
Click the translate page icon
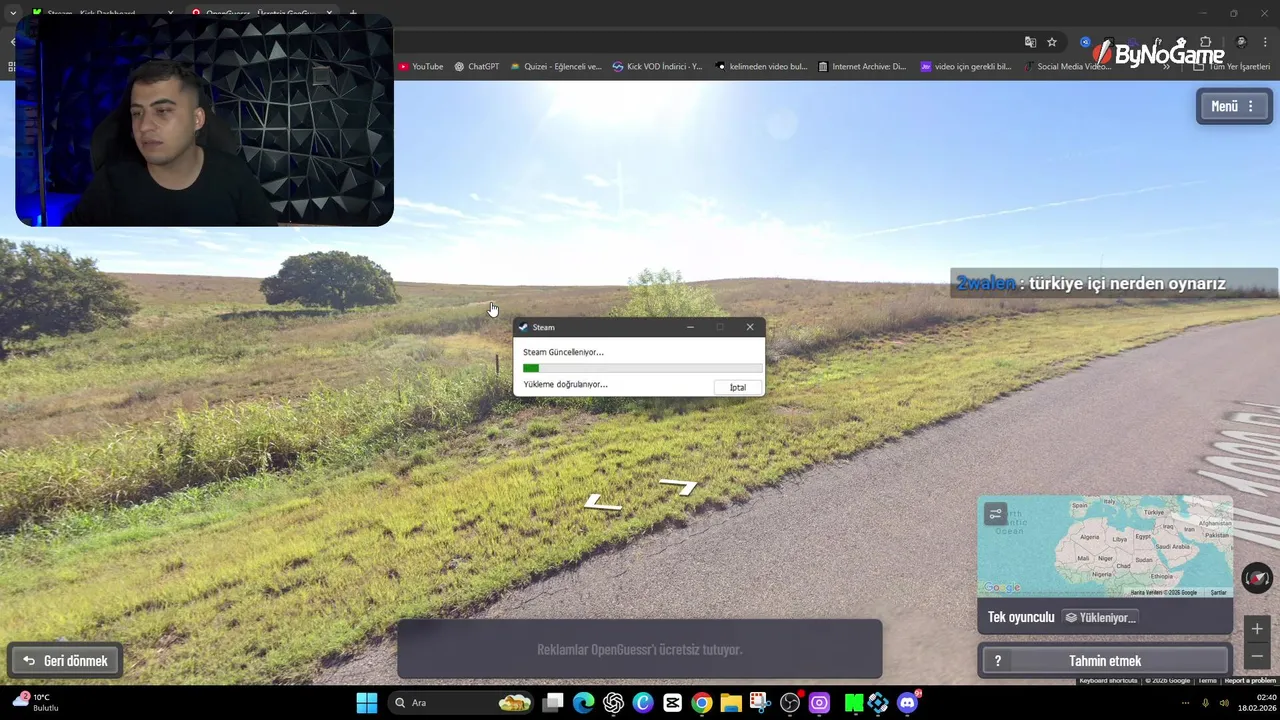click(1030, 42)
